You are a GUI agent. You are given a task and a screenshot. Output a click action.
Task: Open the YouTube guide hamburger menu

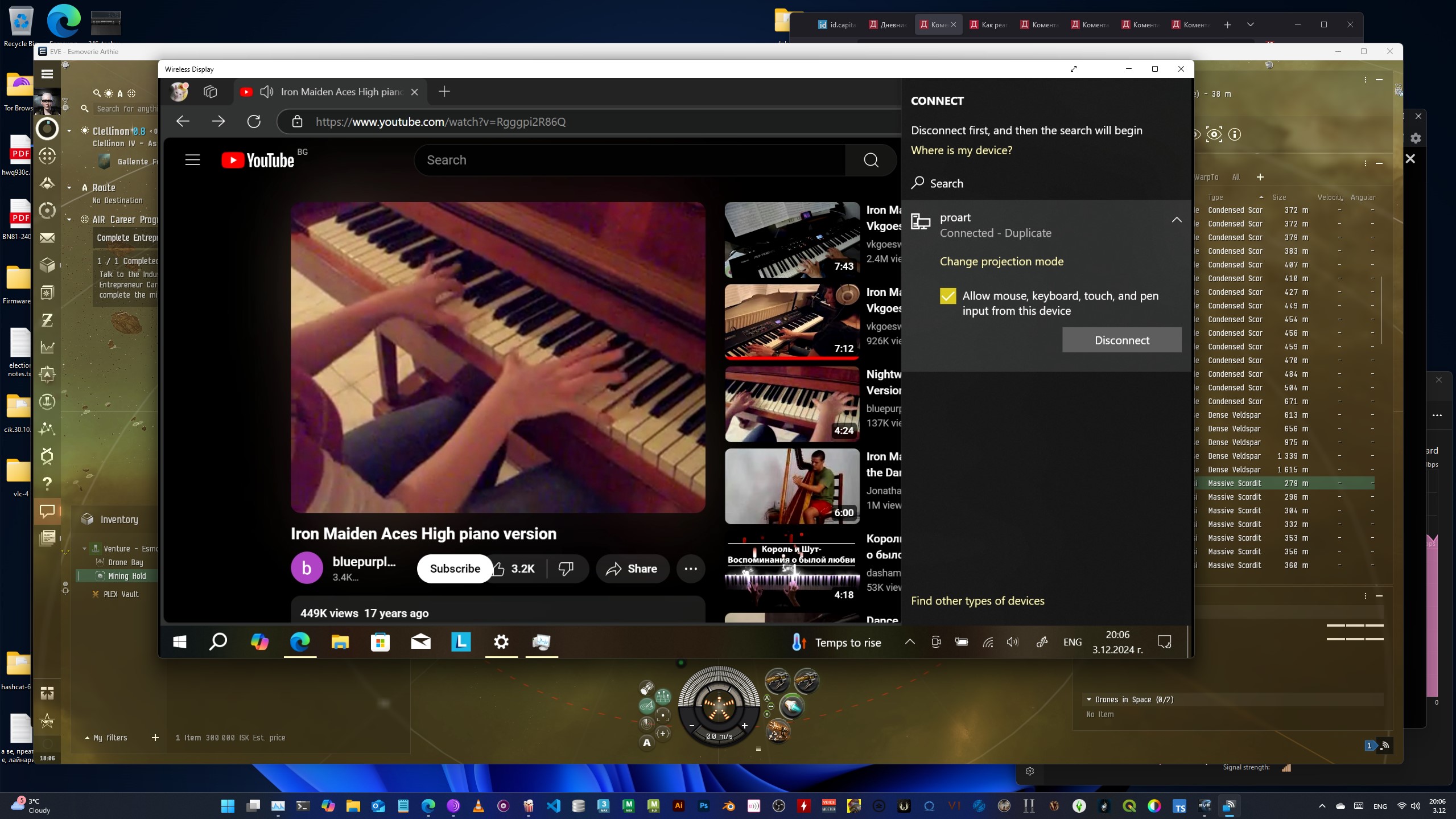click(x=193, y=160)
